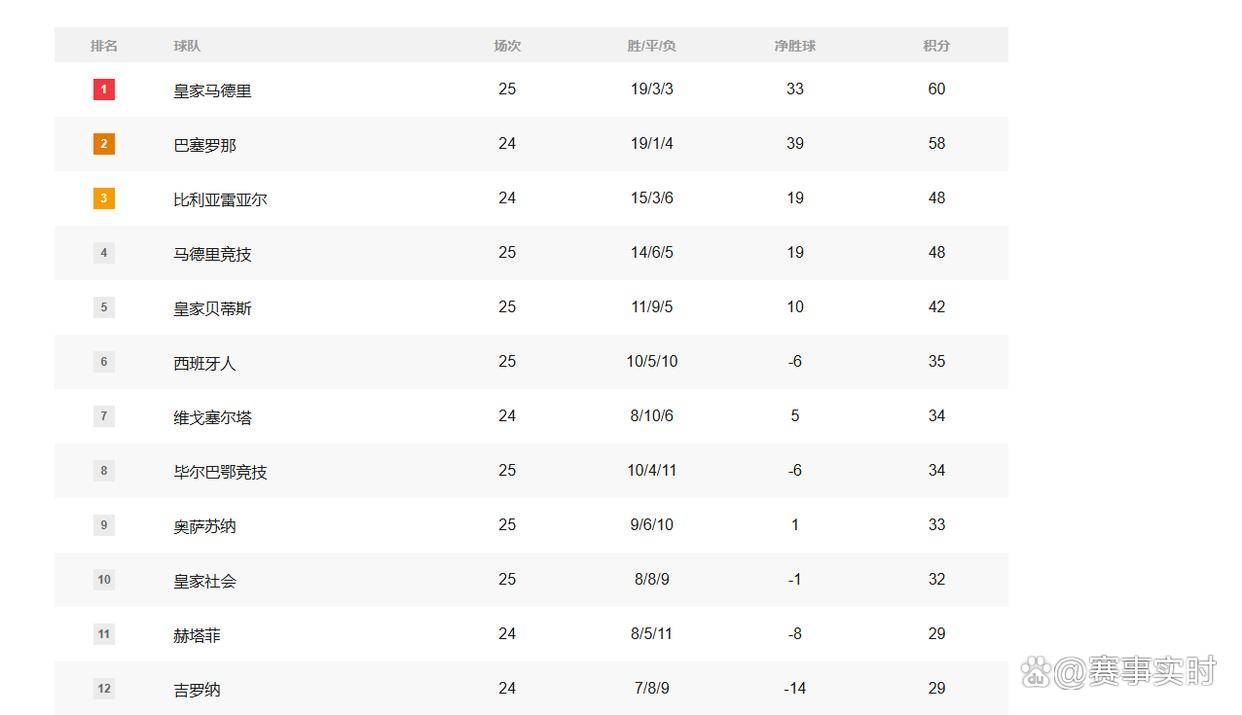The width and height of the screenshot is (1242, 715).
Task: Click the gray rank 4 badge
Action: (104, 253)
